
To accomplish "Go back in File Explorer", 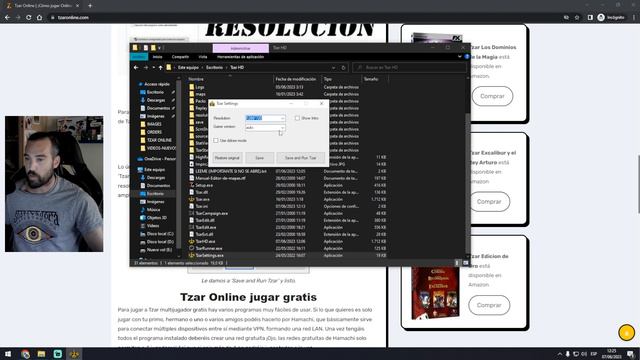I will [x=136, y=68].
